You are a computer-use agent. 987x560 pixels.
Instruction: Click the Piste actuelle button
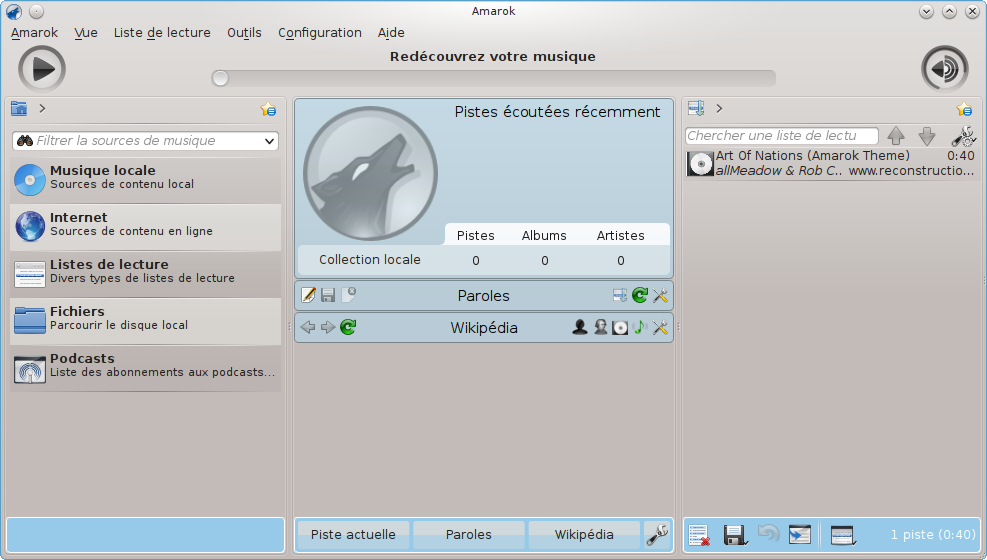(x=353, y=535)
